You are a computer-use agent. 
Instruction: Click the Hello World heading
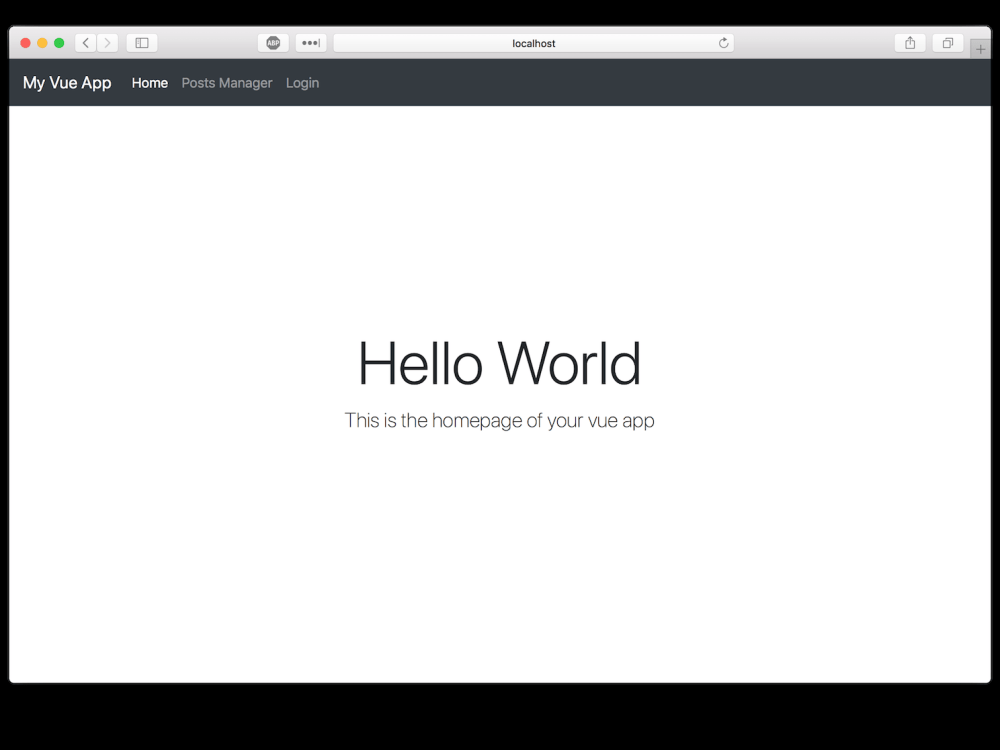click(499, 363)
